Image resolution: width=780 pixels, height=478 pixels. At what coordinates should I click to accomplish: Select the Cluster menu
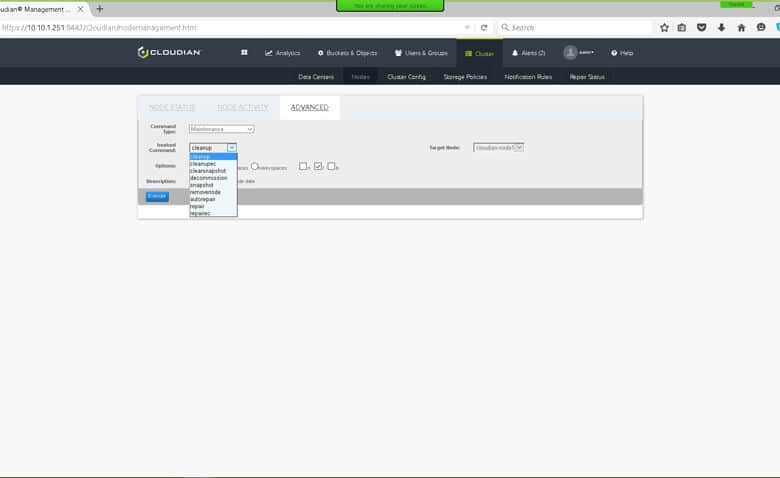point(480,53)
